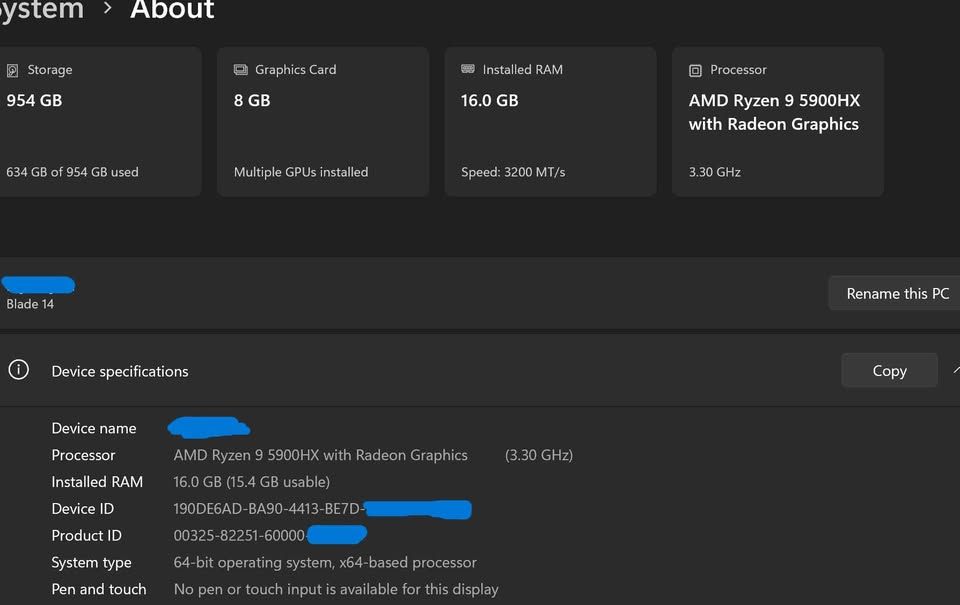Click the Speed: 3200 MT/s text
The height and width of the screenshot is (605, 960).
(x=513, y=172)
